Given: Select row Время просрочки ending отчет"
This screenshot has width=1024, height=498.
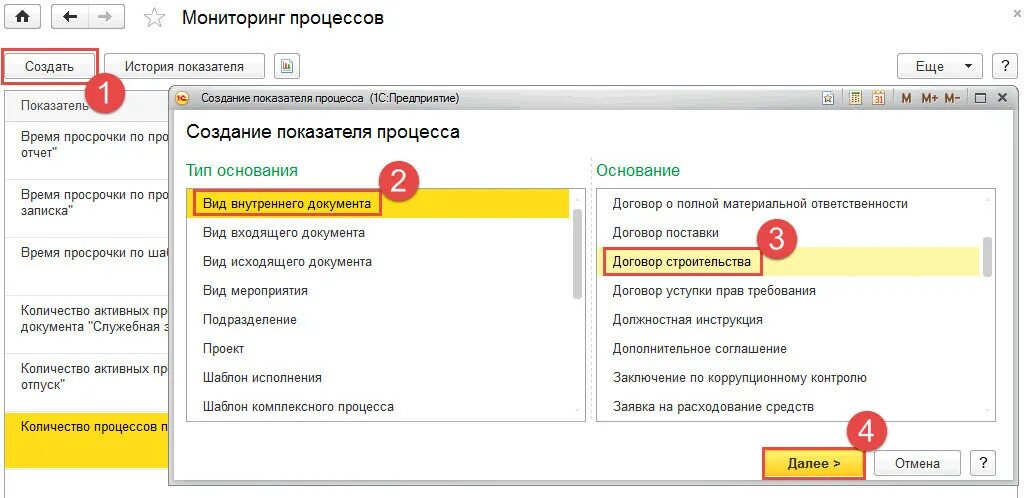Looking at the screenshot, I should (88, 150).
